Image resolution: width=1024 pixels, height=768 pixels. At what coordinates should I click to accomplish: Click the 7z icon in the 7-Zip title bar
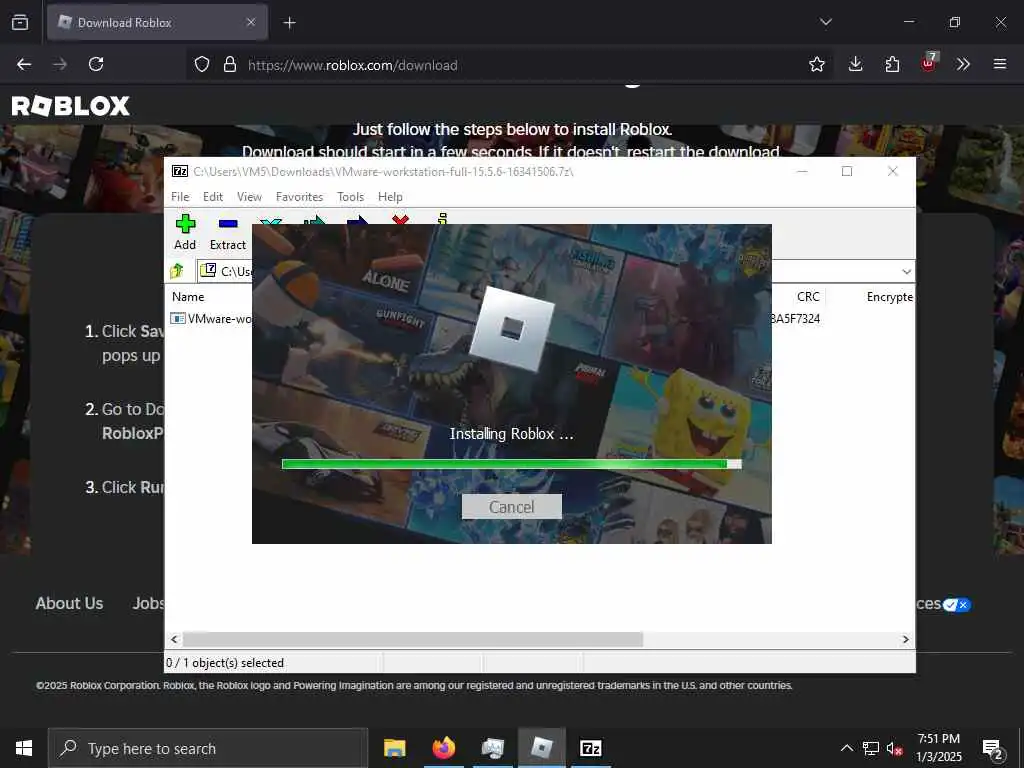180,171
